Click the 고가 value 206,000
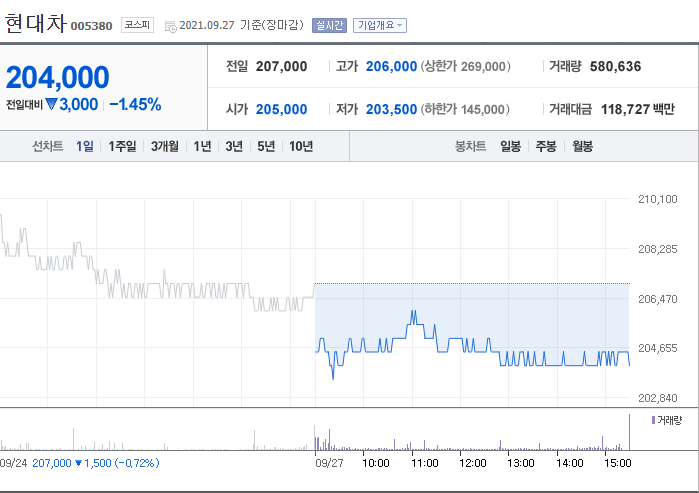Viewport: 699px width, 493px height. click(x=391, y=66)
